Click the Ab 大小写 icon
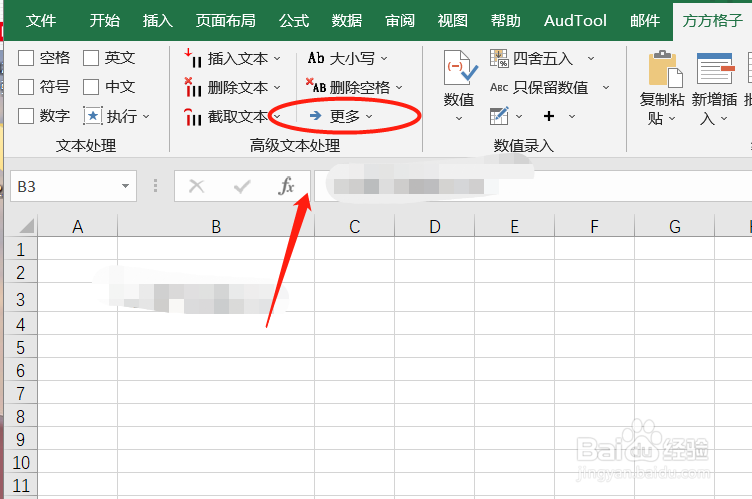The image size is (752, 499). coord(316,58)
